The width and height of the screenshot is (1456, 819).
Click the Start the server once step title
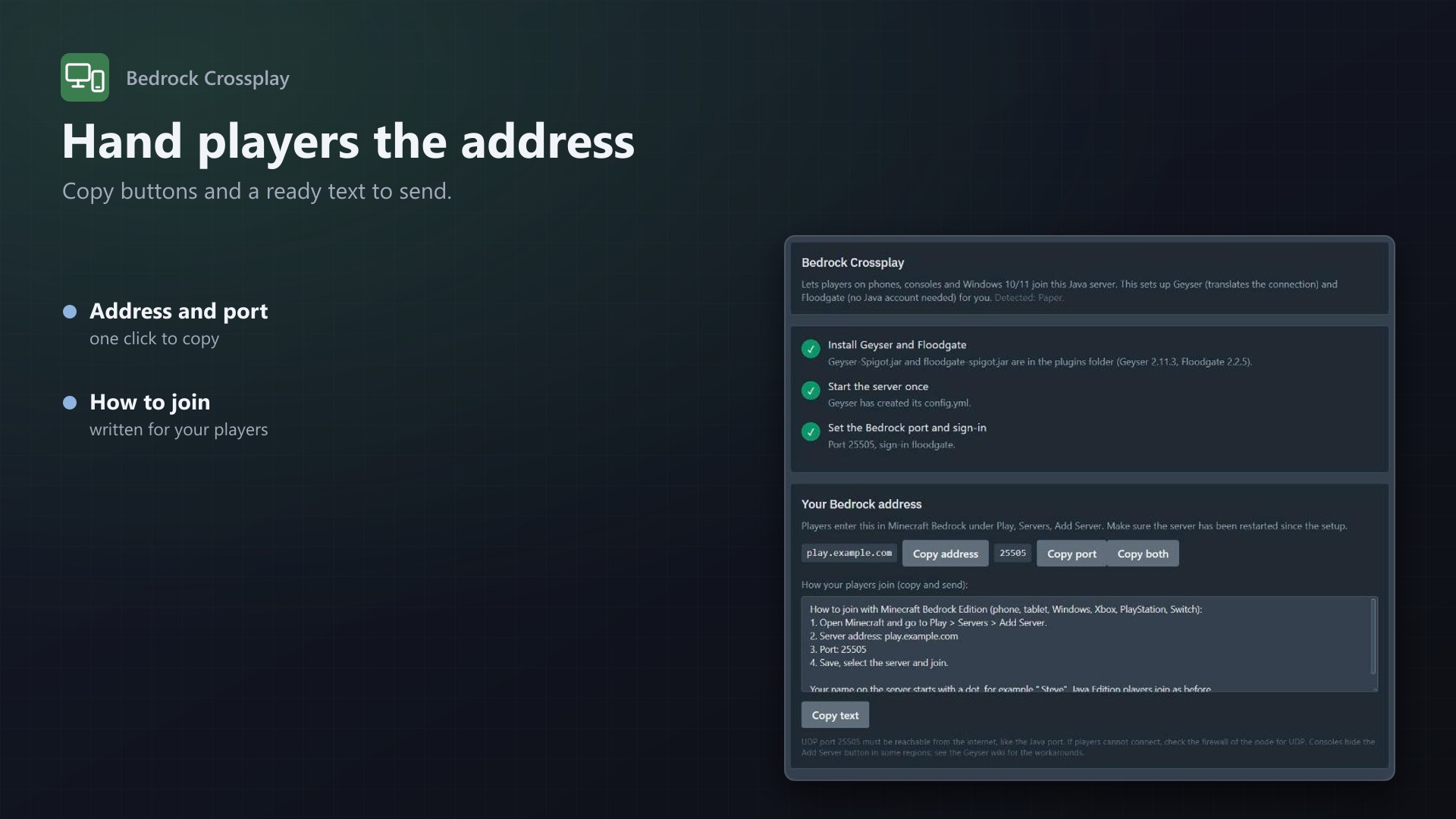[x=878, y=387]
